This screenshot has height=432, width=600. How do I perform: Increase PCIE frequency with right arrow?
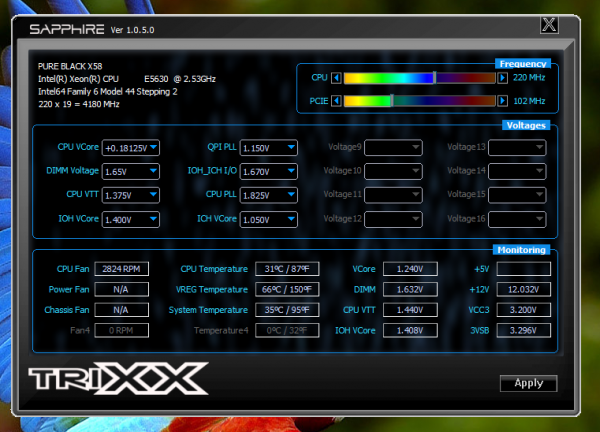click(502, 101)
